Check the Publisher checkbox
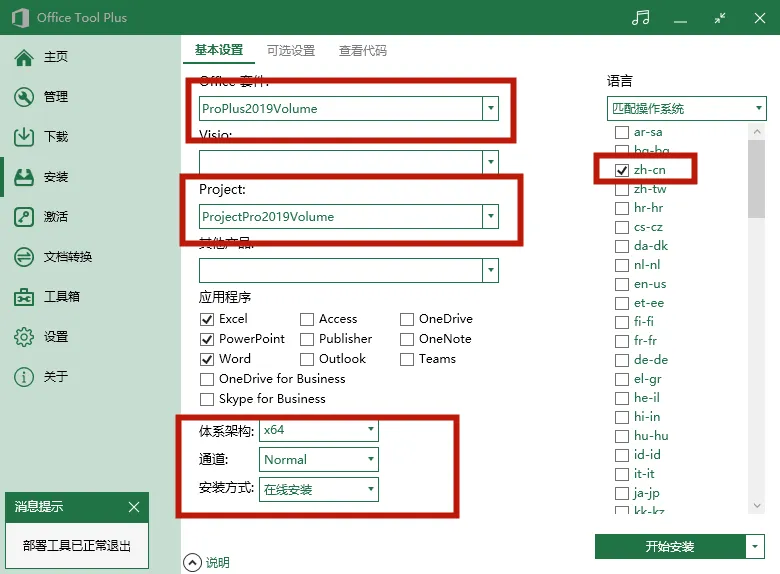 click(x=307, y=339)
